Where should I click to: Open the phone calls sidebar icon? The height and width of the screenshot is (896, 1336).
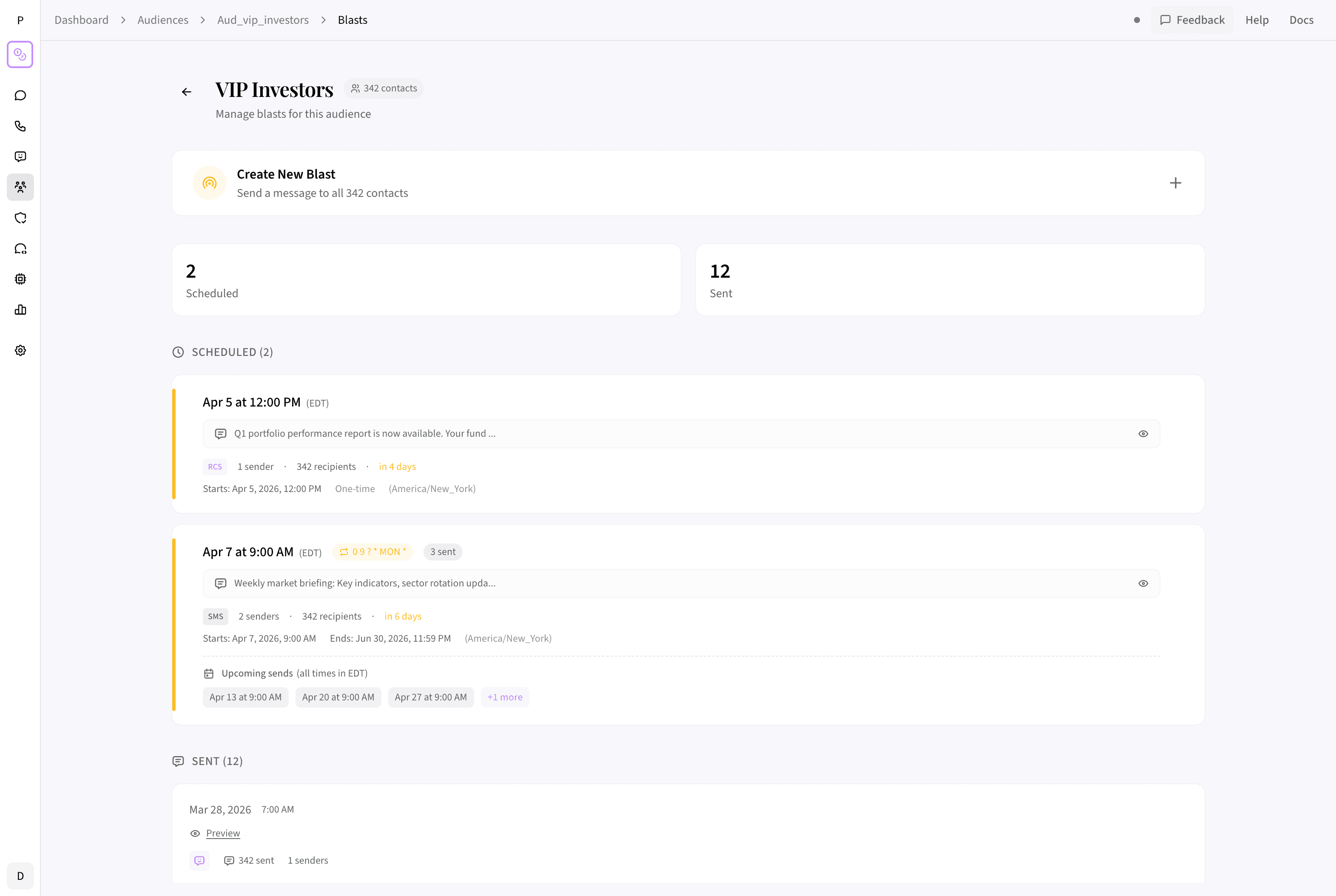tap(20, 126)
